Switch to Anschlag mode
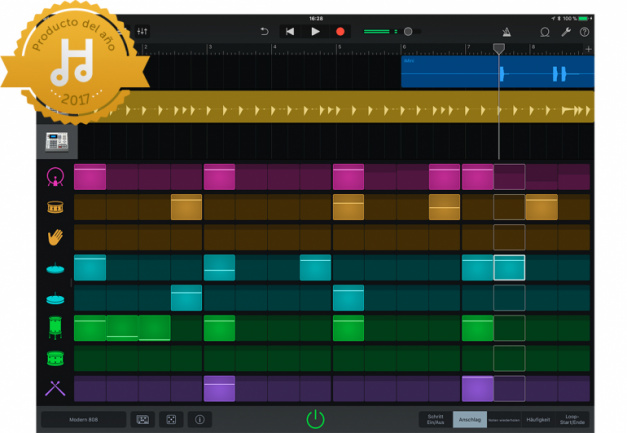The image size is (627, 433). pyautogui.click(x=470, y=419)
